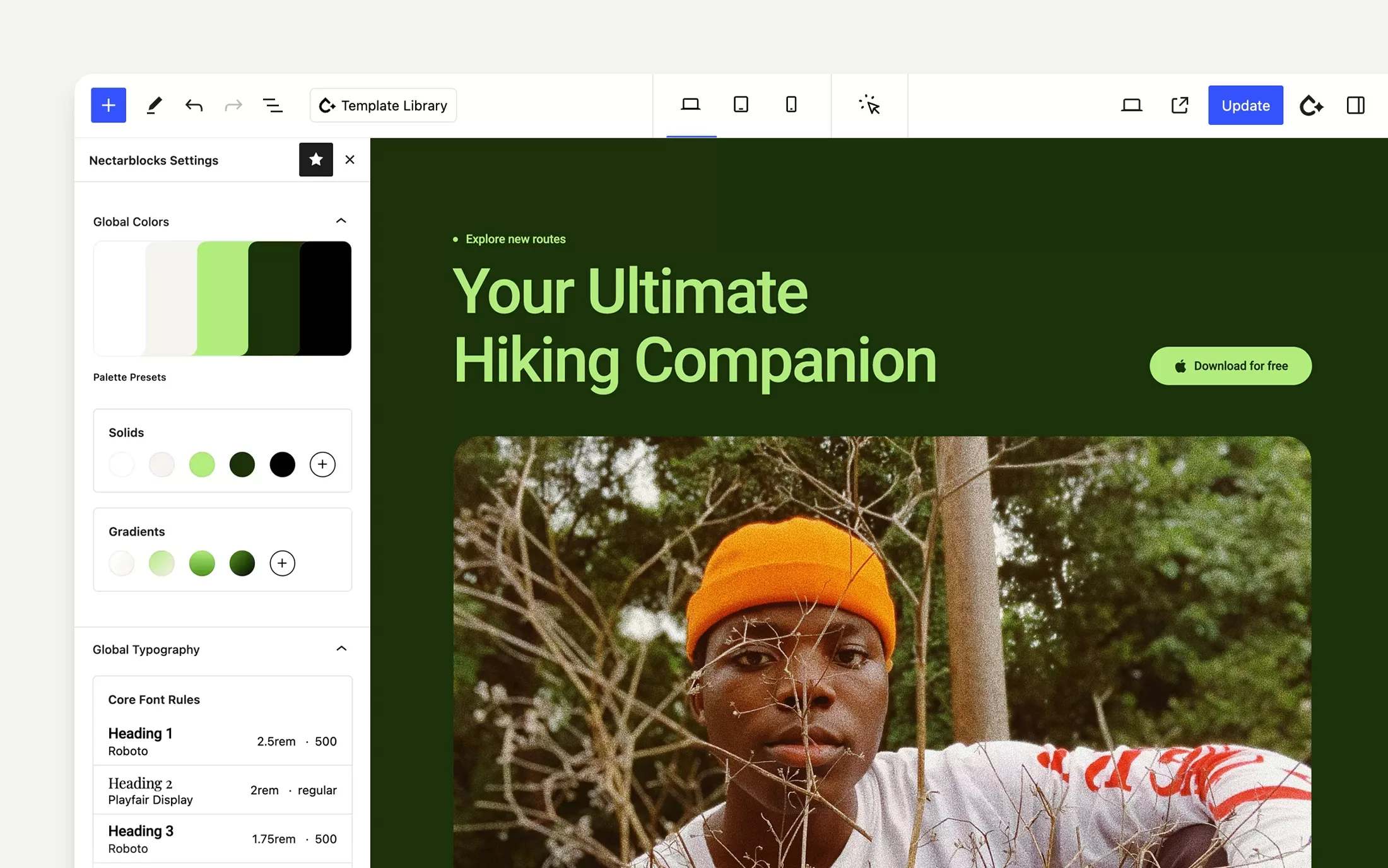This screenshot has height=868, width=1388.
Task: Open Heading 3 Roboto font rule
Action: click(x=223, y=839)
